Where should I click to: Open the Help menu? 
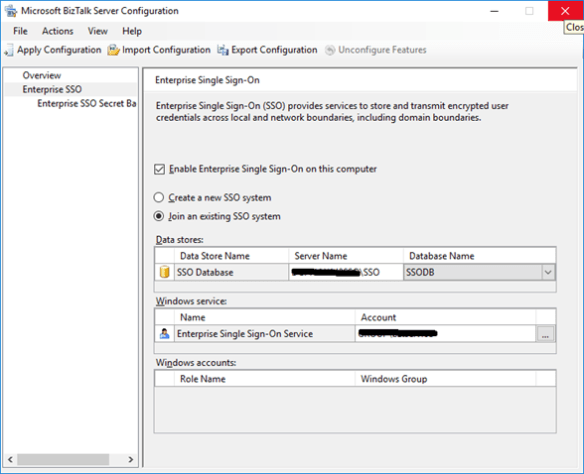pos(132,31)
